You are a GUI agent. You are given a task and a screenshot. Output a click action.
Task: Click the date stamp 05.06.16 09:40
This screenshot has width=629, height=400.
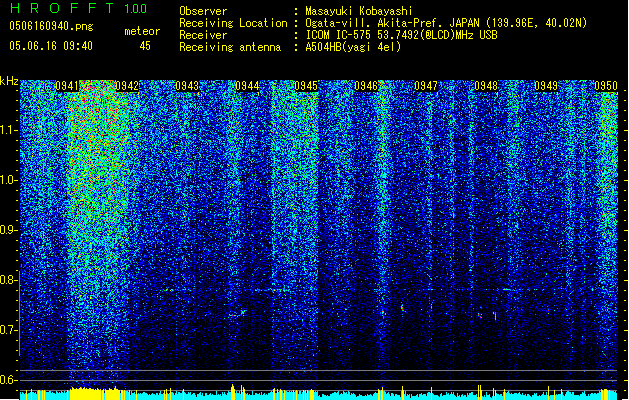51,46
